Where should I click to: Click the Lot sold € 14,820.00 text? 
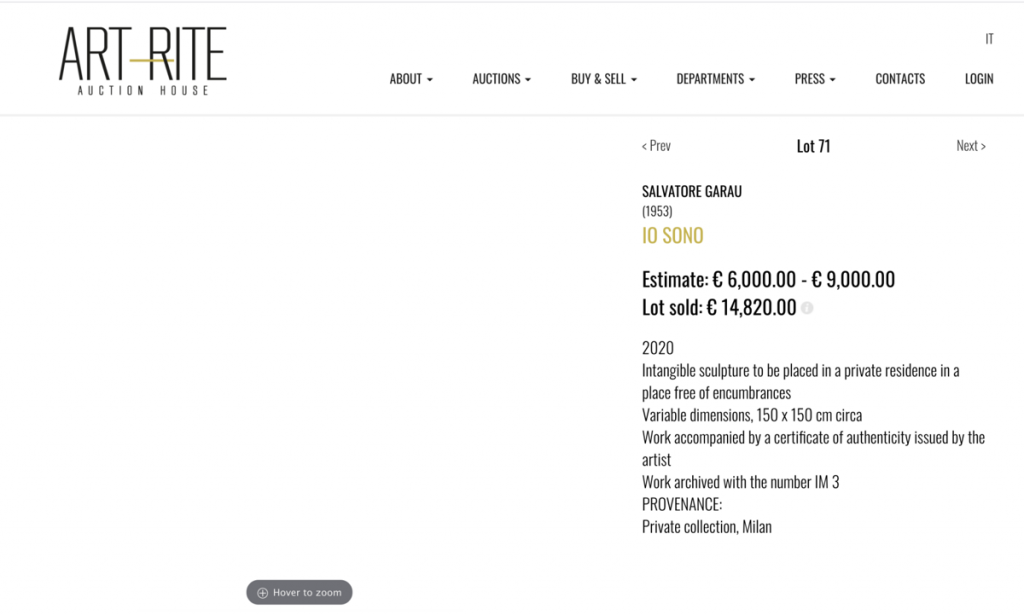click(x=719, y=308)
